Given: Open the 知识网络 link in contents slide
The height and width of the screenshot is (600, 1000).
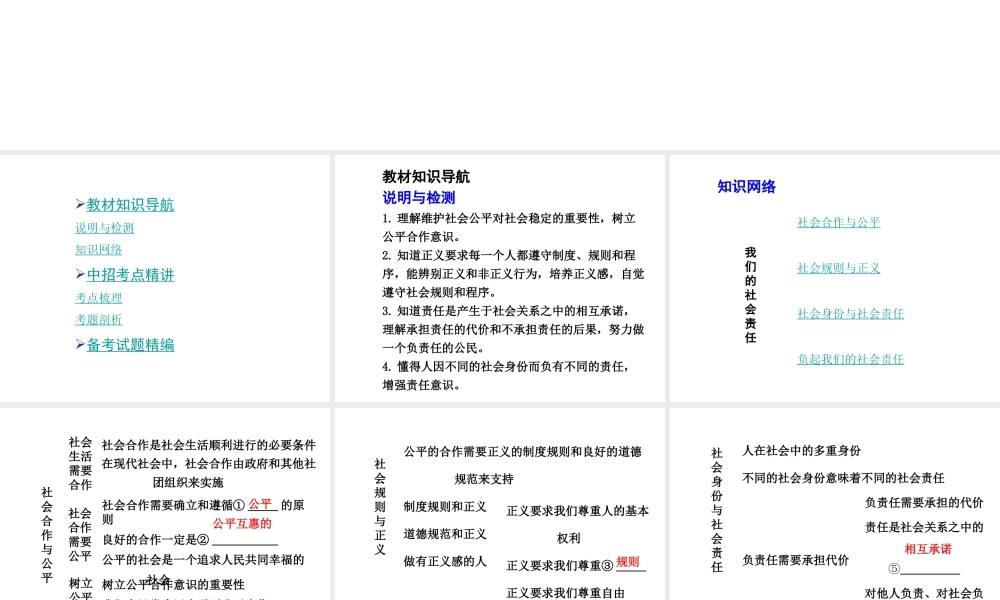Looking at the screenshot, I should pos(99,249).
